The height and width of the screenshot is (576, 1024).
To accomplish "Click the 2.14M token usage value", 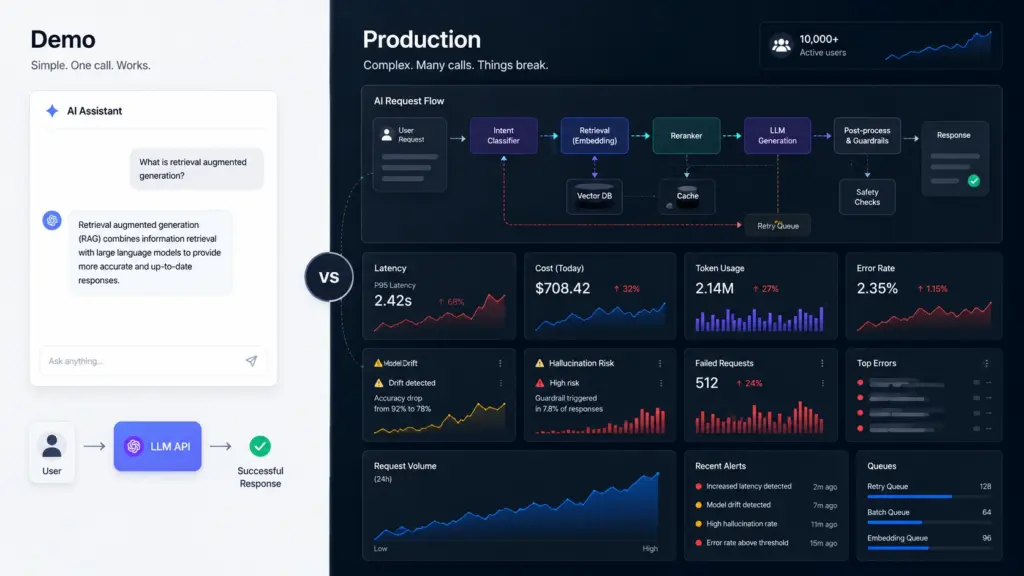I will [714, 288].
